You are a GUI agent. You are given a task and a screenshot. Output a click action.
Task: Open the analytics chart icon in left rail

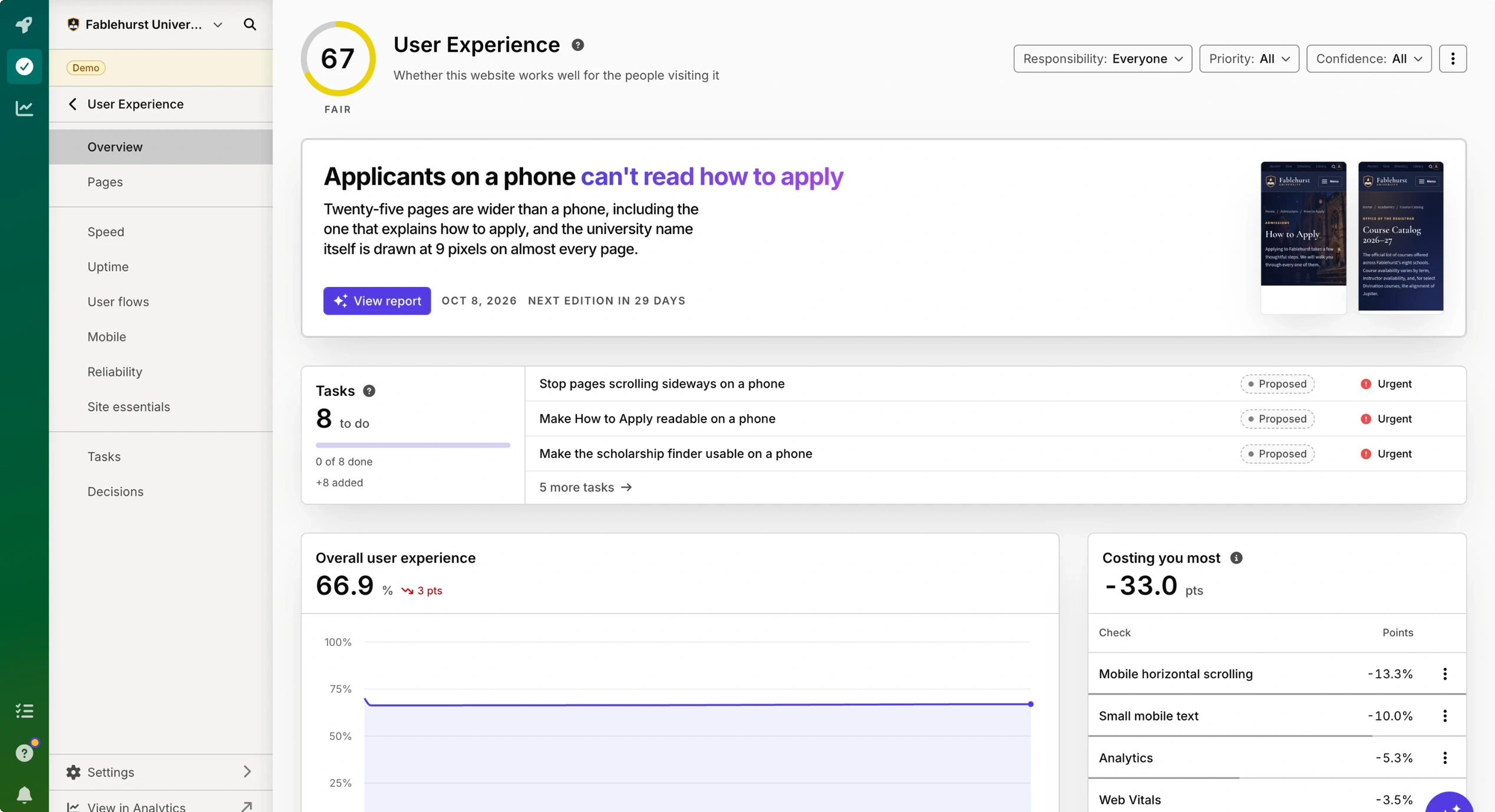click(x=24, y=108)
